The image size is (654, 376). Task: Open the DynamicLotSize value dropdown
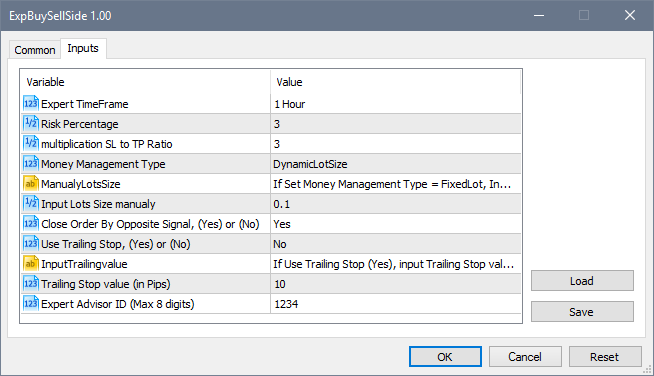(x=396, y=164)
